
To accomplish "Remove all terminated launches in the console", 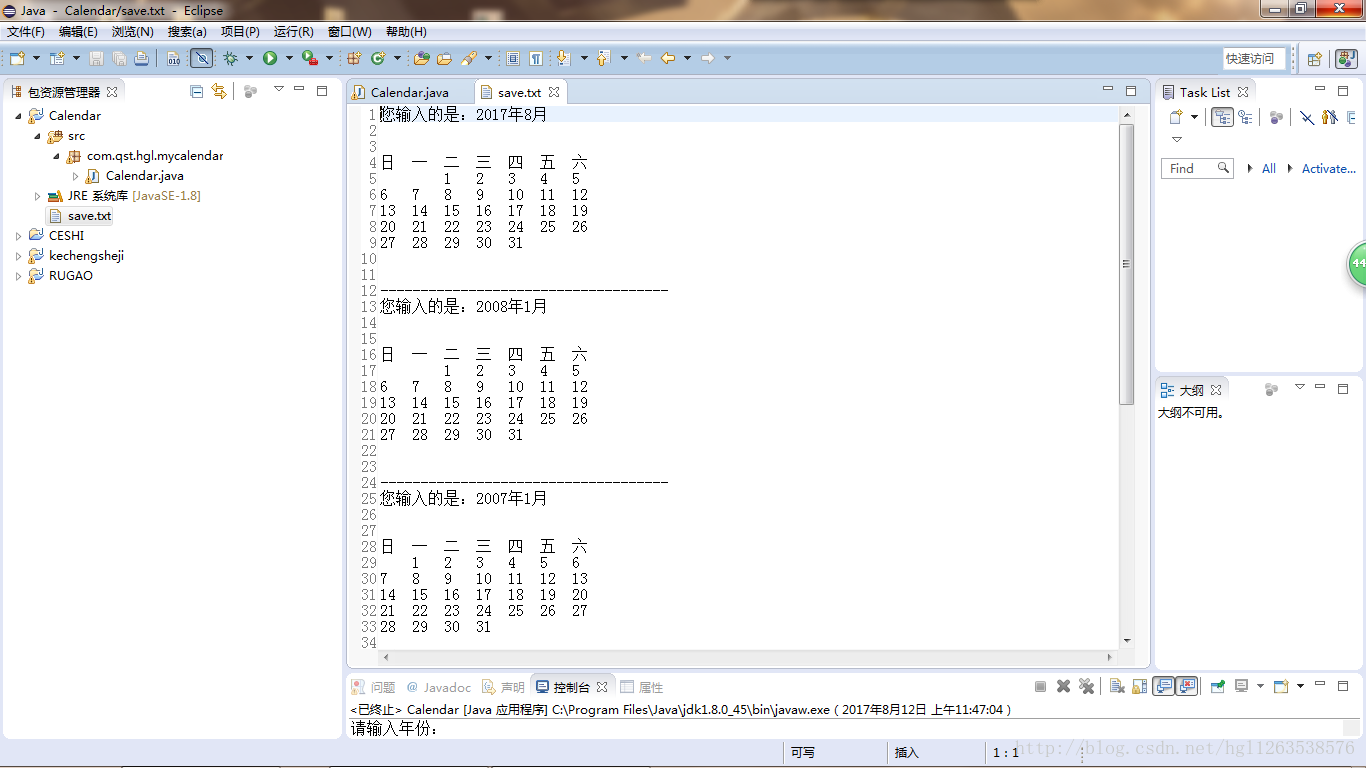I will (1086, 687).
